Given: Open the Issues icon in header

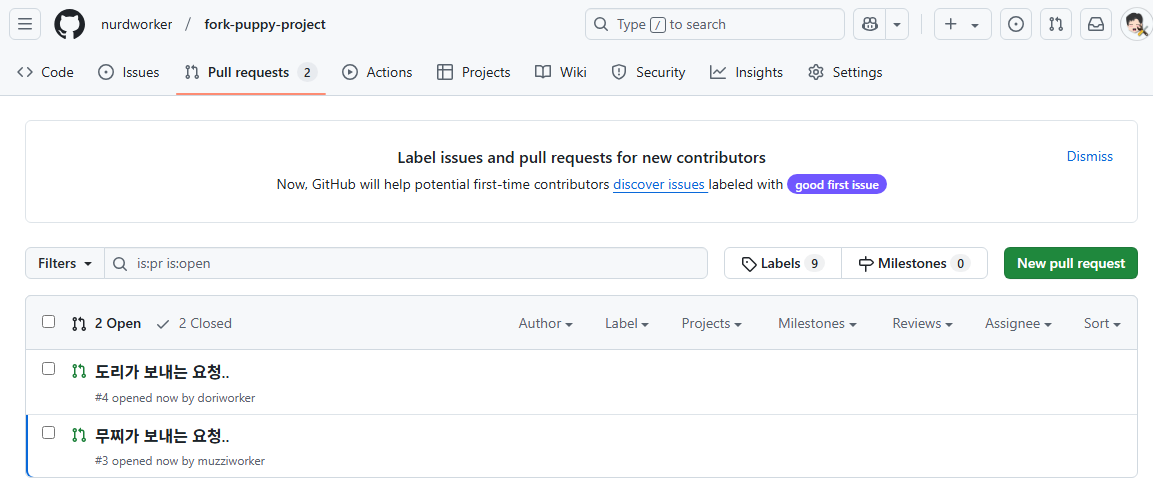Looking at the screenshot, I should [1015, 24].
